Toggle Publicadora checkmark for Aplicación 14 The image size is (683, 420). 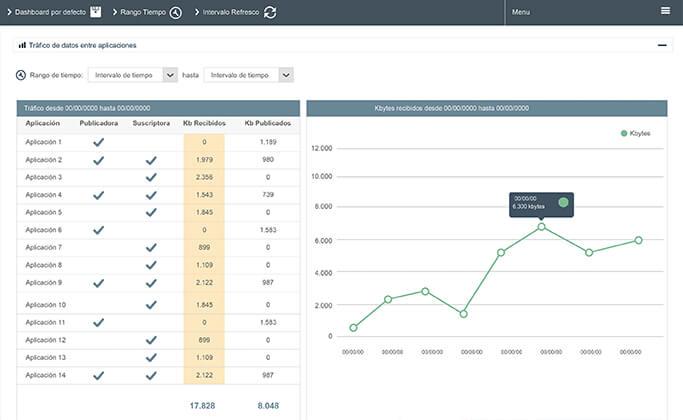click(x=98, y=375)
